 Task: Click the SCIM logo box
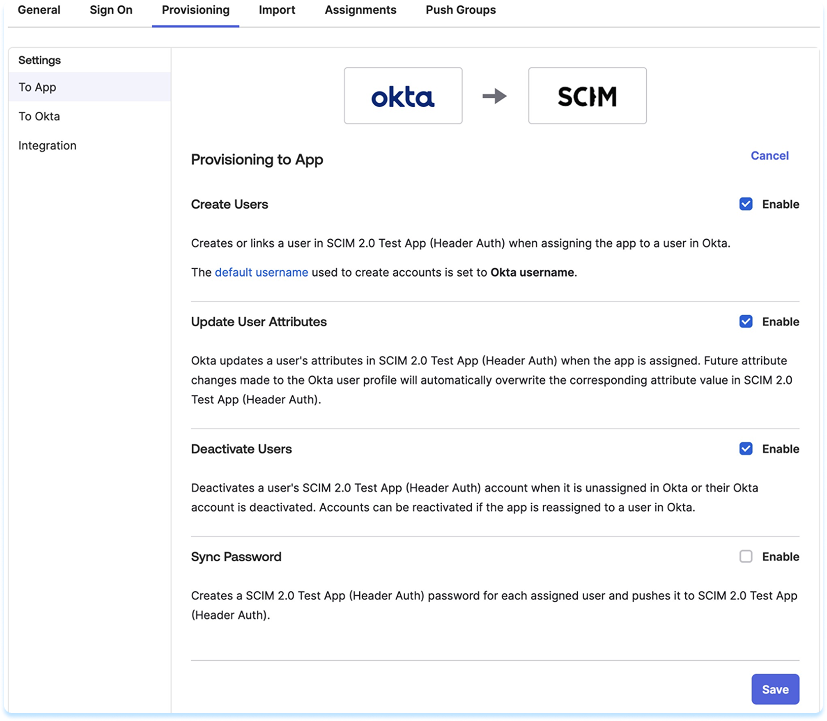tap(587, 96)
